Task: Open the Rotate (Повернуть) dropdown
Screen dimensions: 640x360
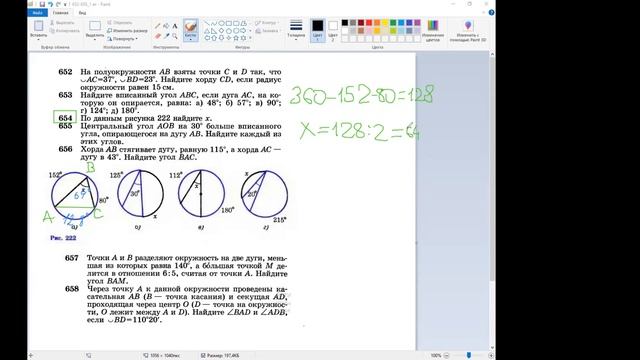Action: (122, 39)
